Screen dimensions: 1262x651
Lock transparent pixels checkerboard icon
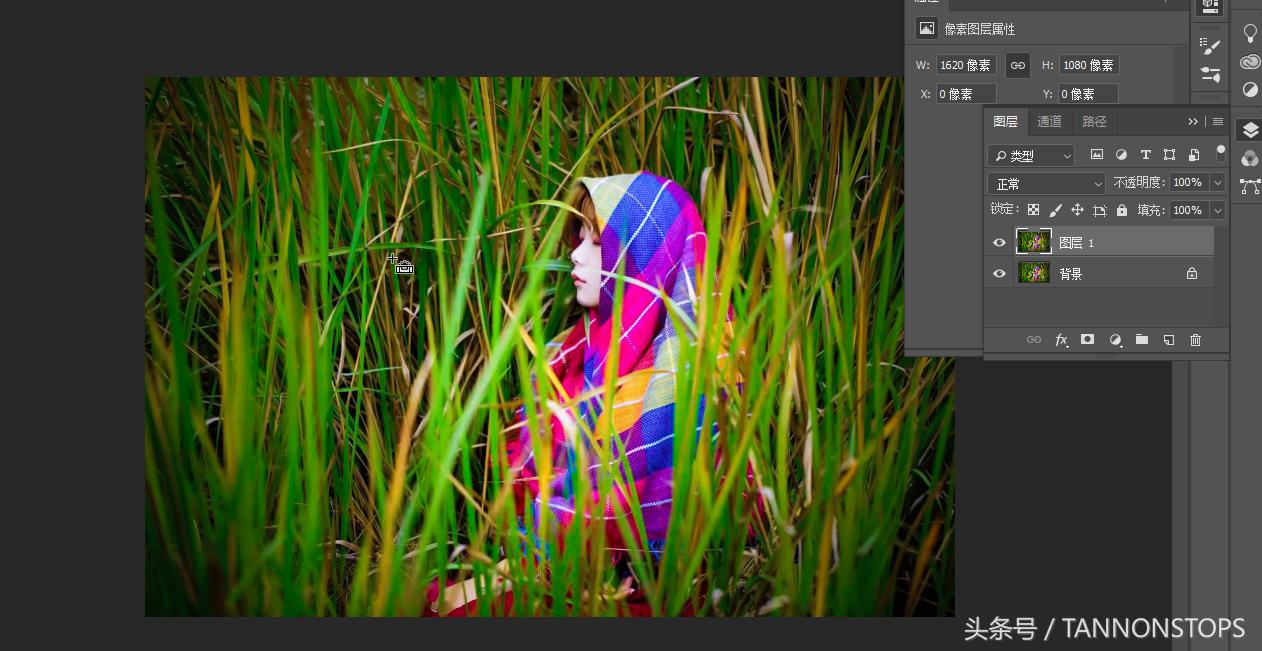[x=1033, y=210]
